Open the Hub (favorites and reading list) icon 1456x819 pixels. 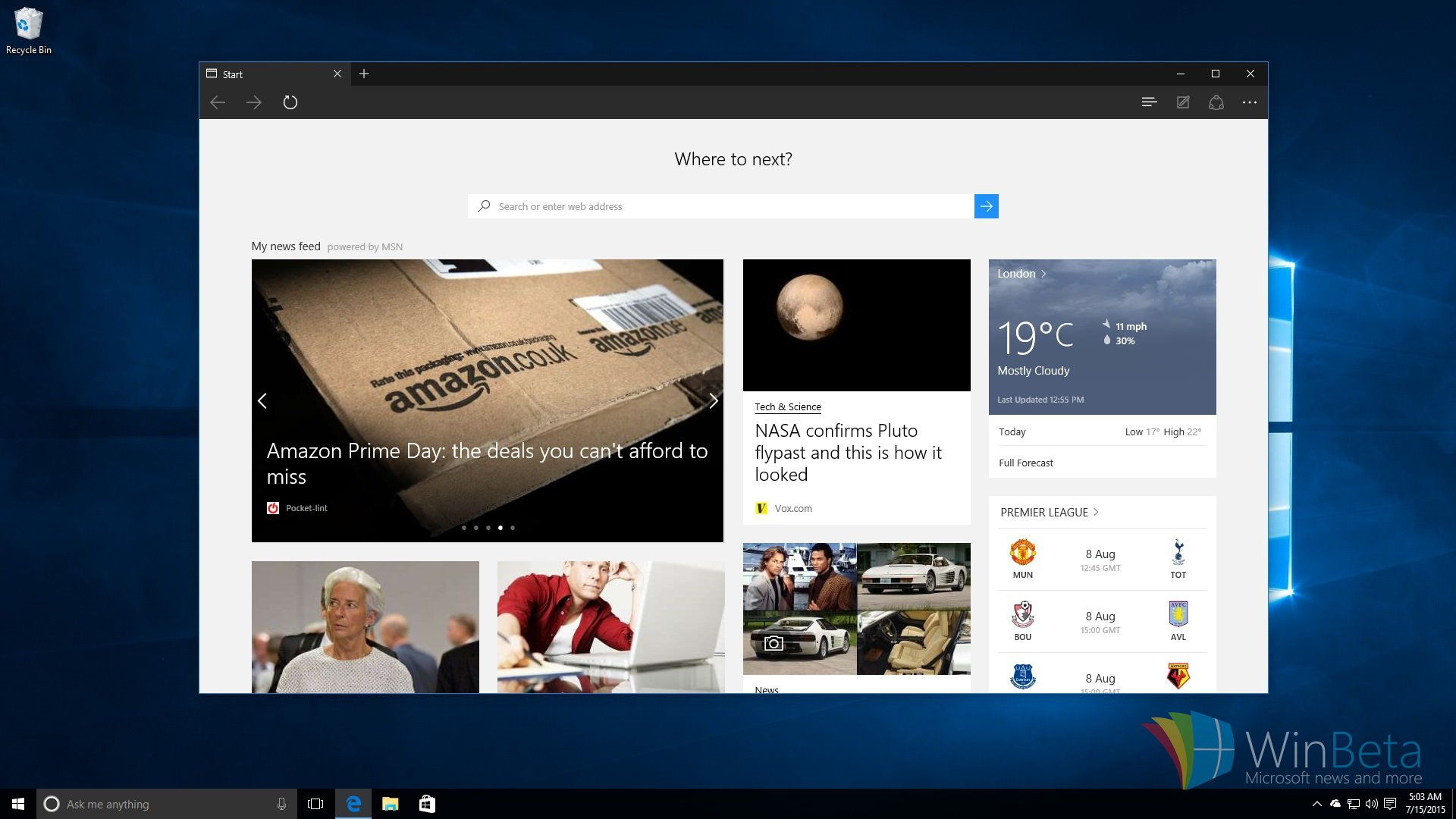1149,102
